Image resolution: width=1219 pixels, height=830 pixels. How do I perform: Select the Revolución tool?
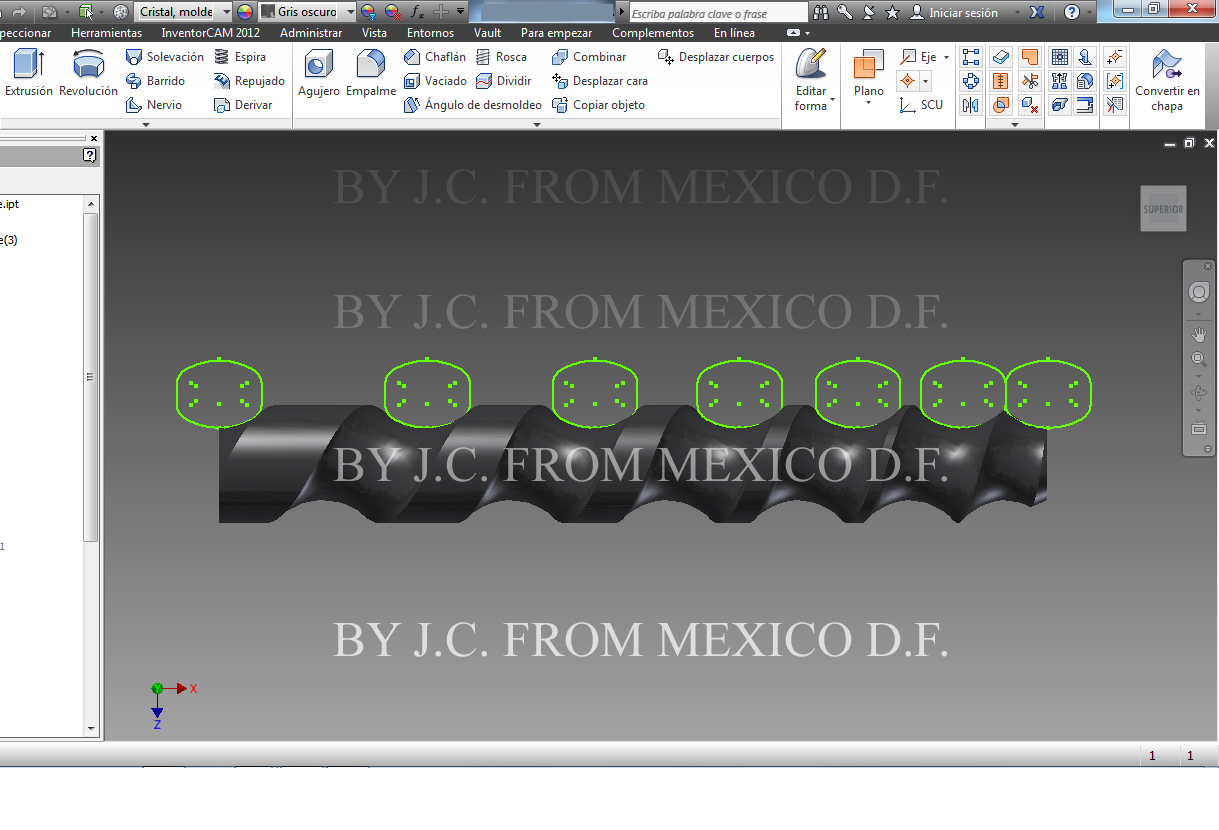88,75
